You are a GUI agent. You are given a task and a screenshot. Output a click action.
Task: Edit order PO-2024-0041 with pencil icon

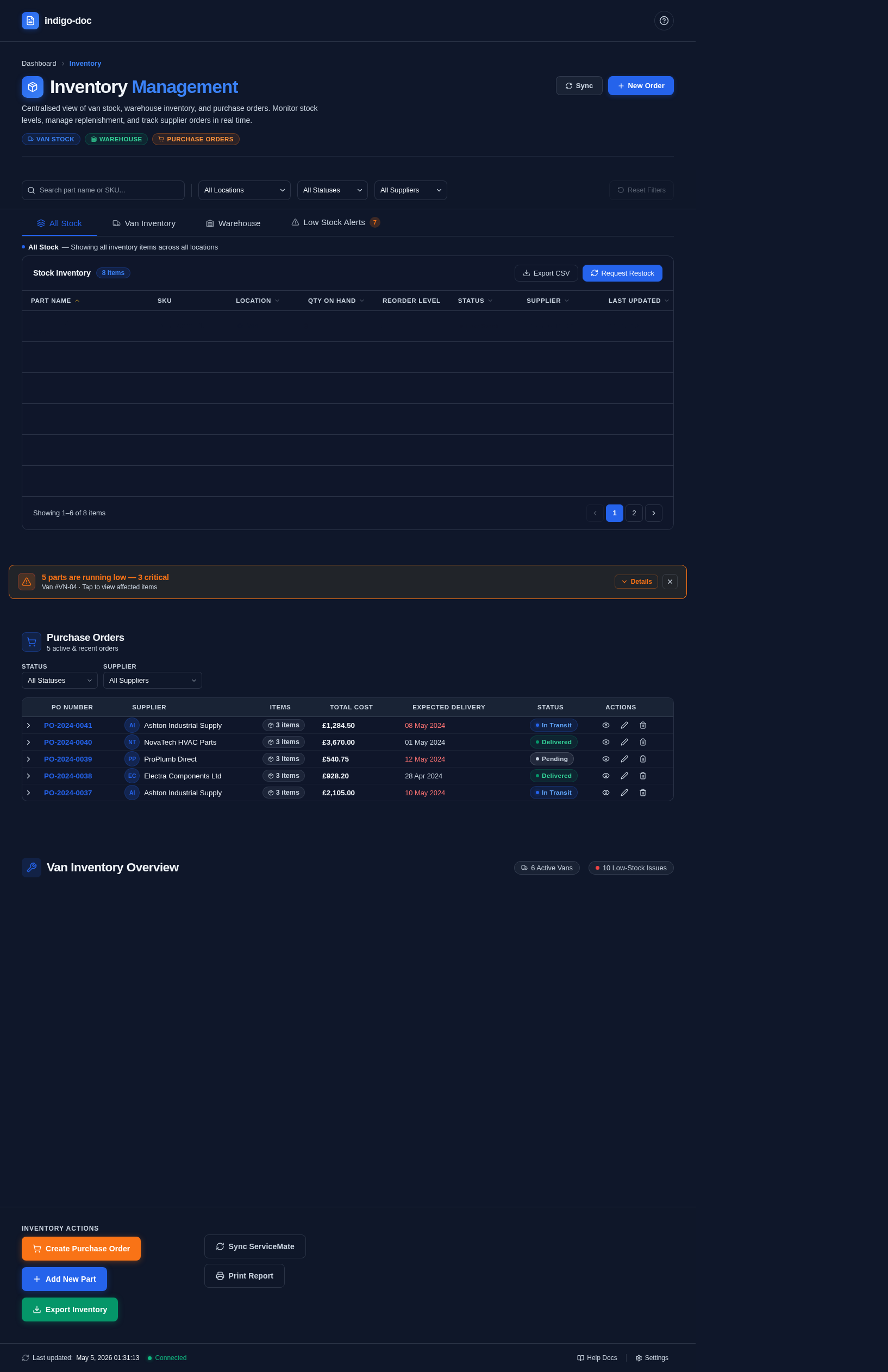pyautogui.click(x=624, y=725)
